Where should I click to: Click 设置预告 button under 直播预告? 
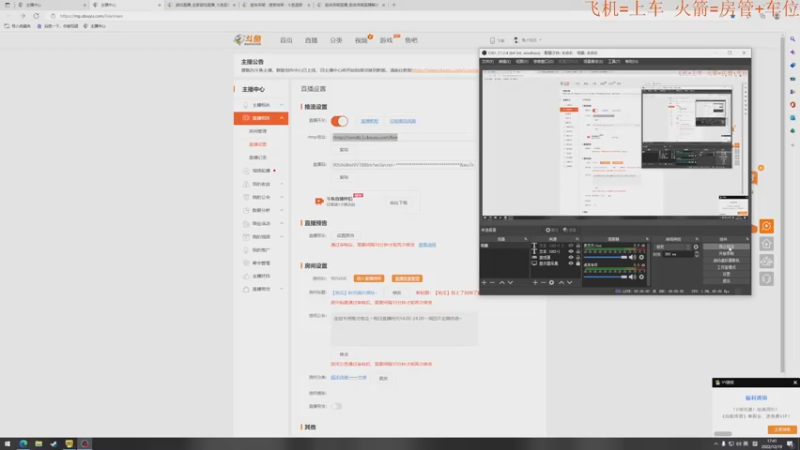point(345,236)
